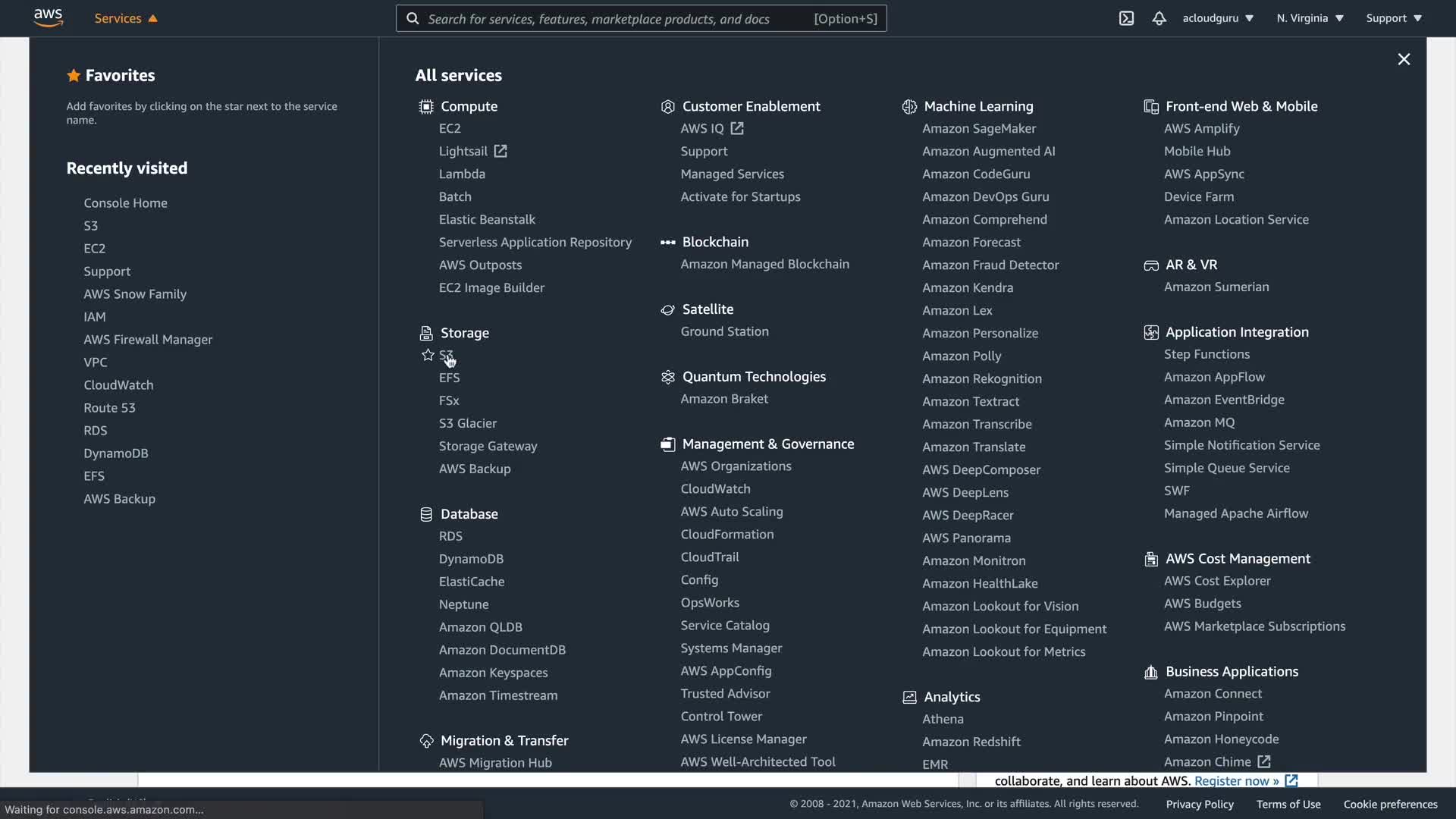
Task: Open the CloudShell terminal icon
Action: [1126, 18]
